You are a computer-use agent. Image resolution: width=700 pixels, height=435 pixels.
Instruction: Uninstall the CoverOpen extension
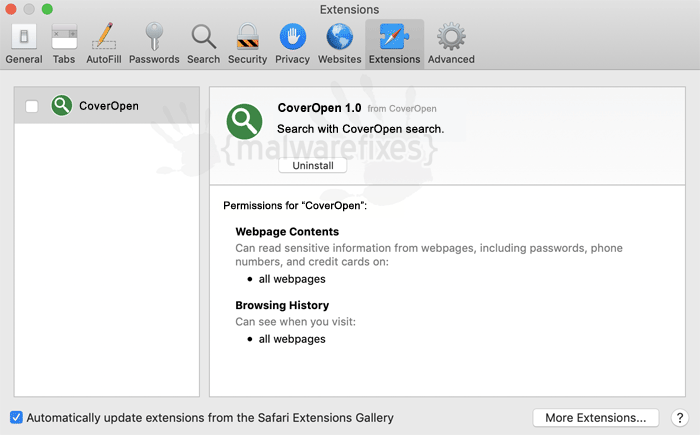(312, 165)
